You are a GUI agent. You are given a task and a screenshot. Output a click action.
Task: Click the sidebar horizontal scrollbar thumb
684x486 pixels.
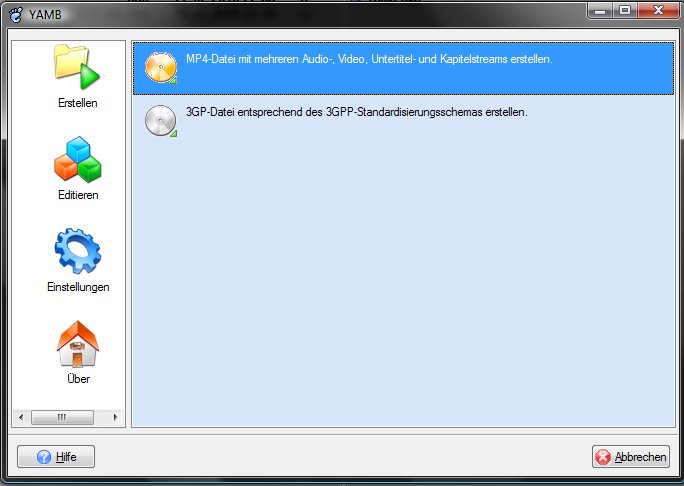[62, 418]
